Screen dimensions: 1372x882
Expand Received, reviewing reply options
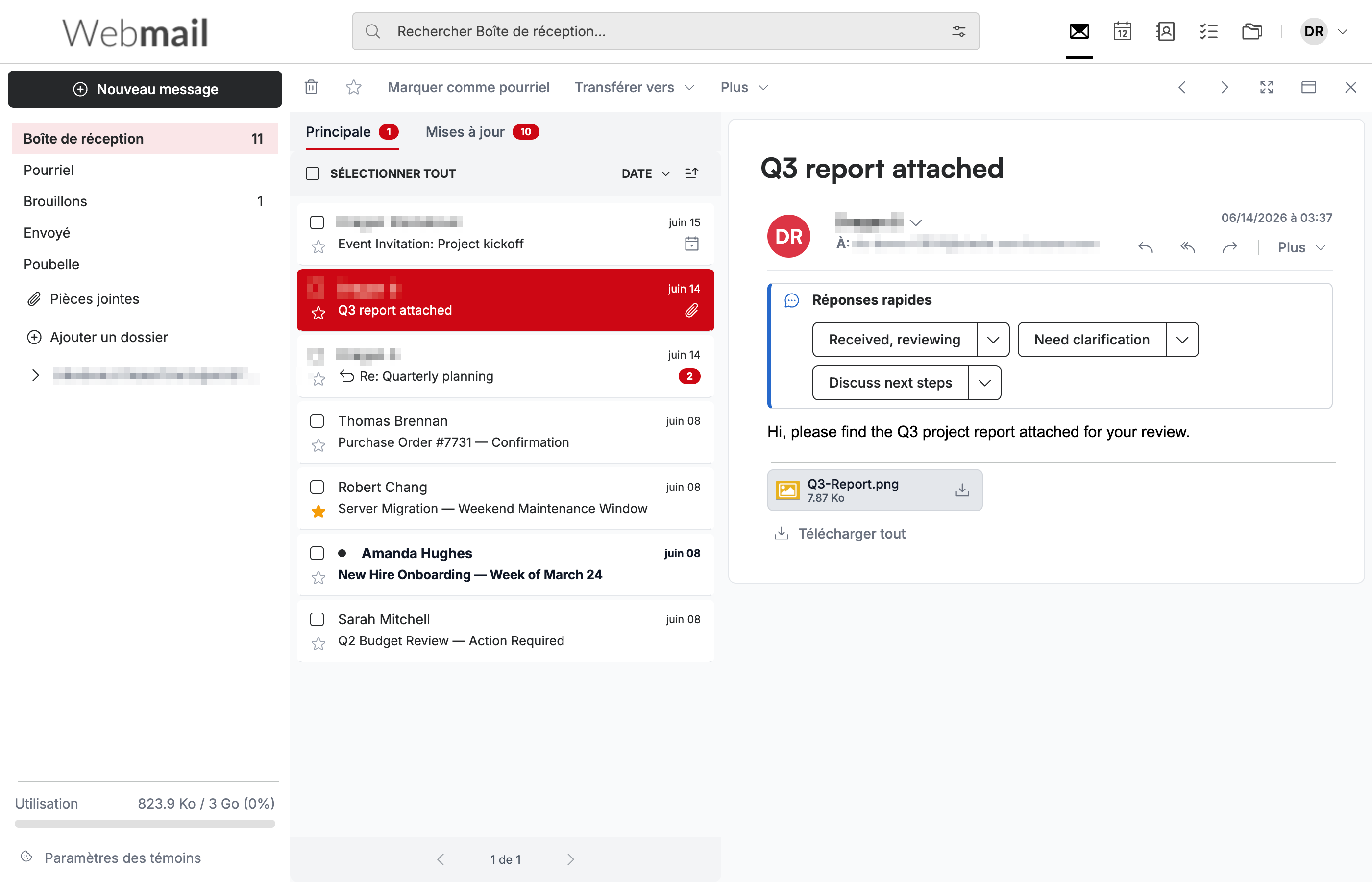pos(993,340)
